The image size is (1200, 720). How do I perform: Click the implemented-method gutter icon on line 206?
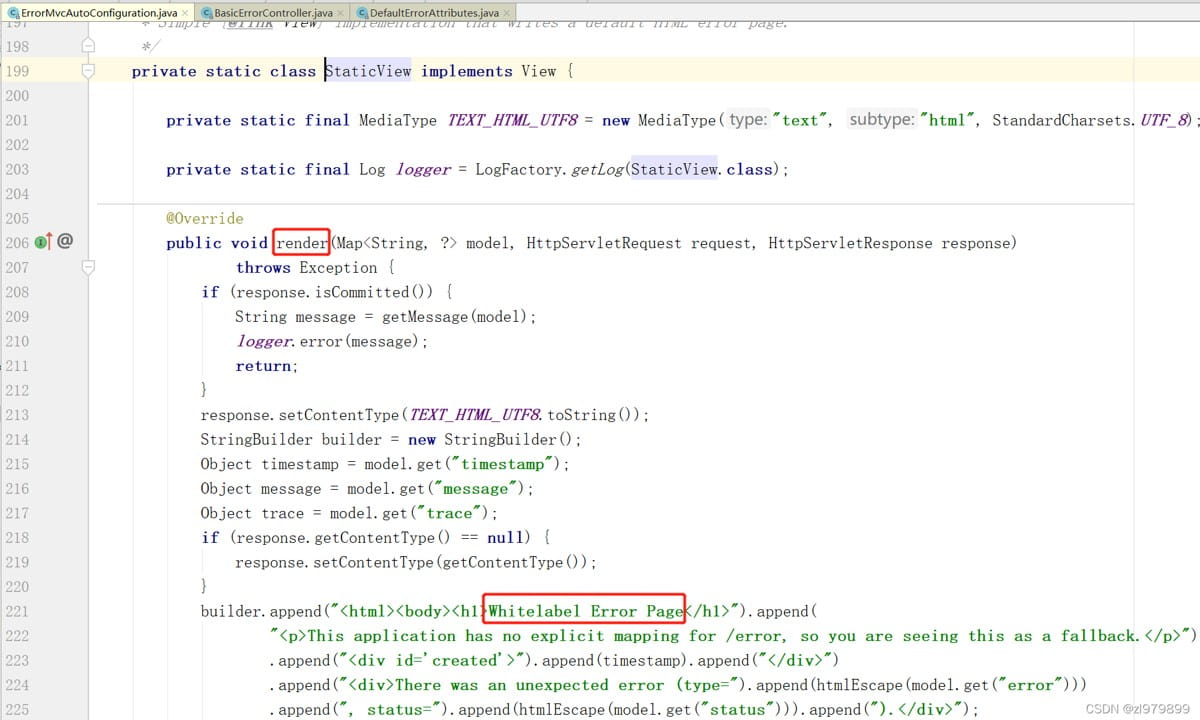click(x=43, y=242)
